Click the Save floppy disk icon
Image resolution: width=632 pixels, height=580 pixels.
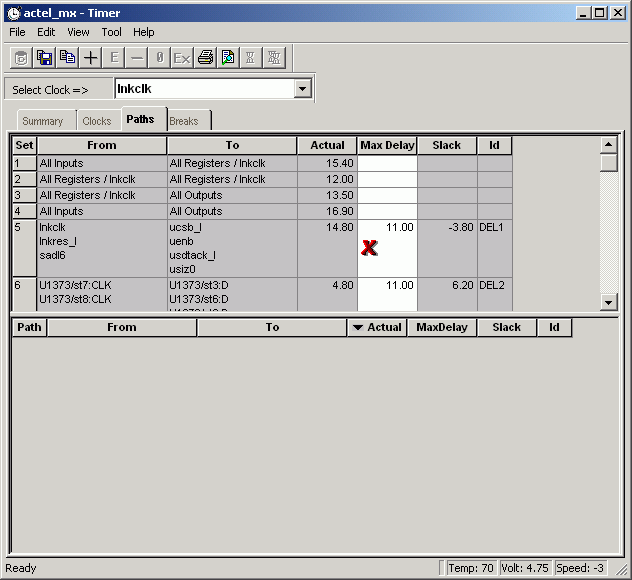[44, 58]
